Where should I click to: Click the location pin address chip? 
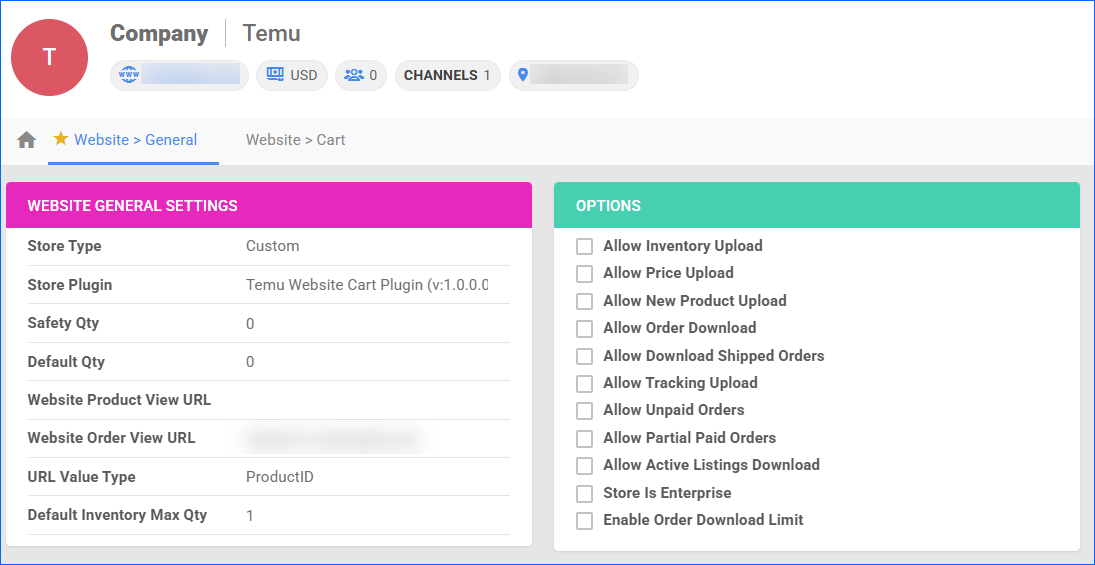pos(573,75)
